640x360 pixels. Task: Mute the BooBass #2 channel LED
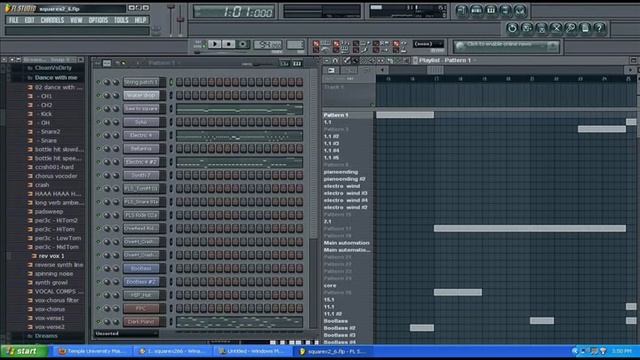(98, 282)
